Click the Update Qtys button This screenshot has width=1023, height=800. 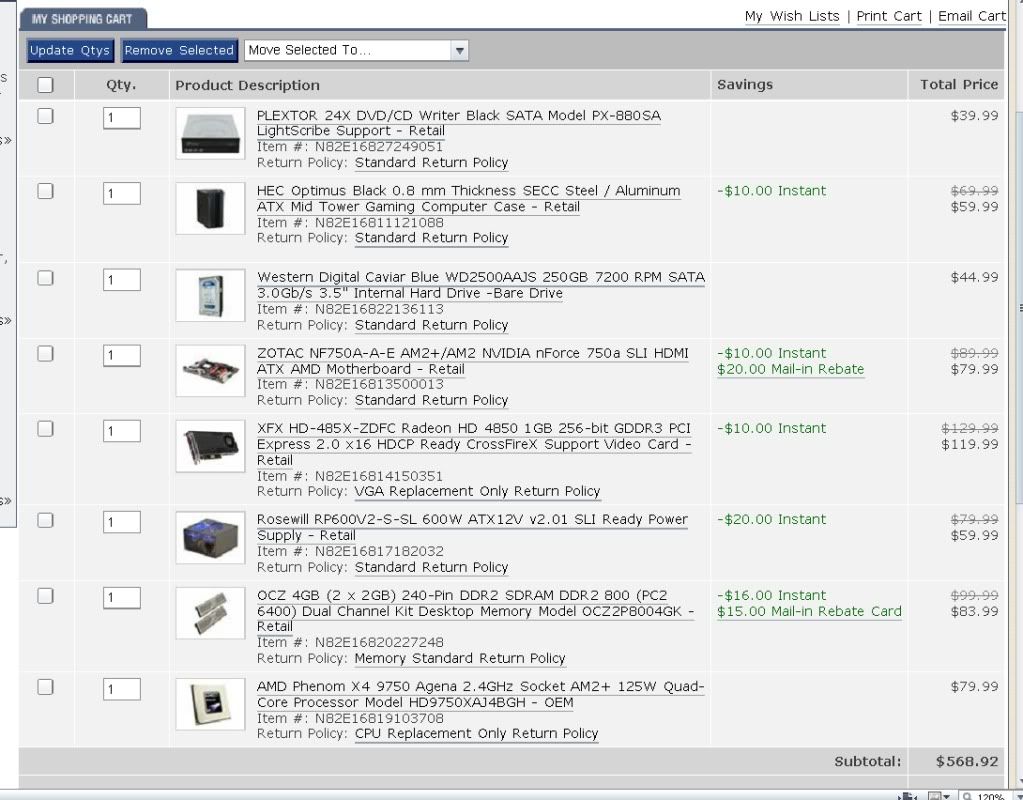tap(68, 50)
